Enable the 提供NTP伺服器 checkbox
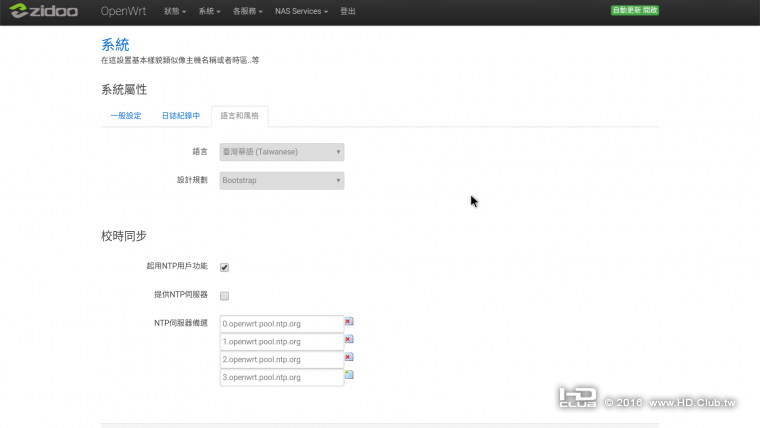 click(224, 296)
